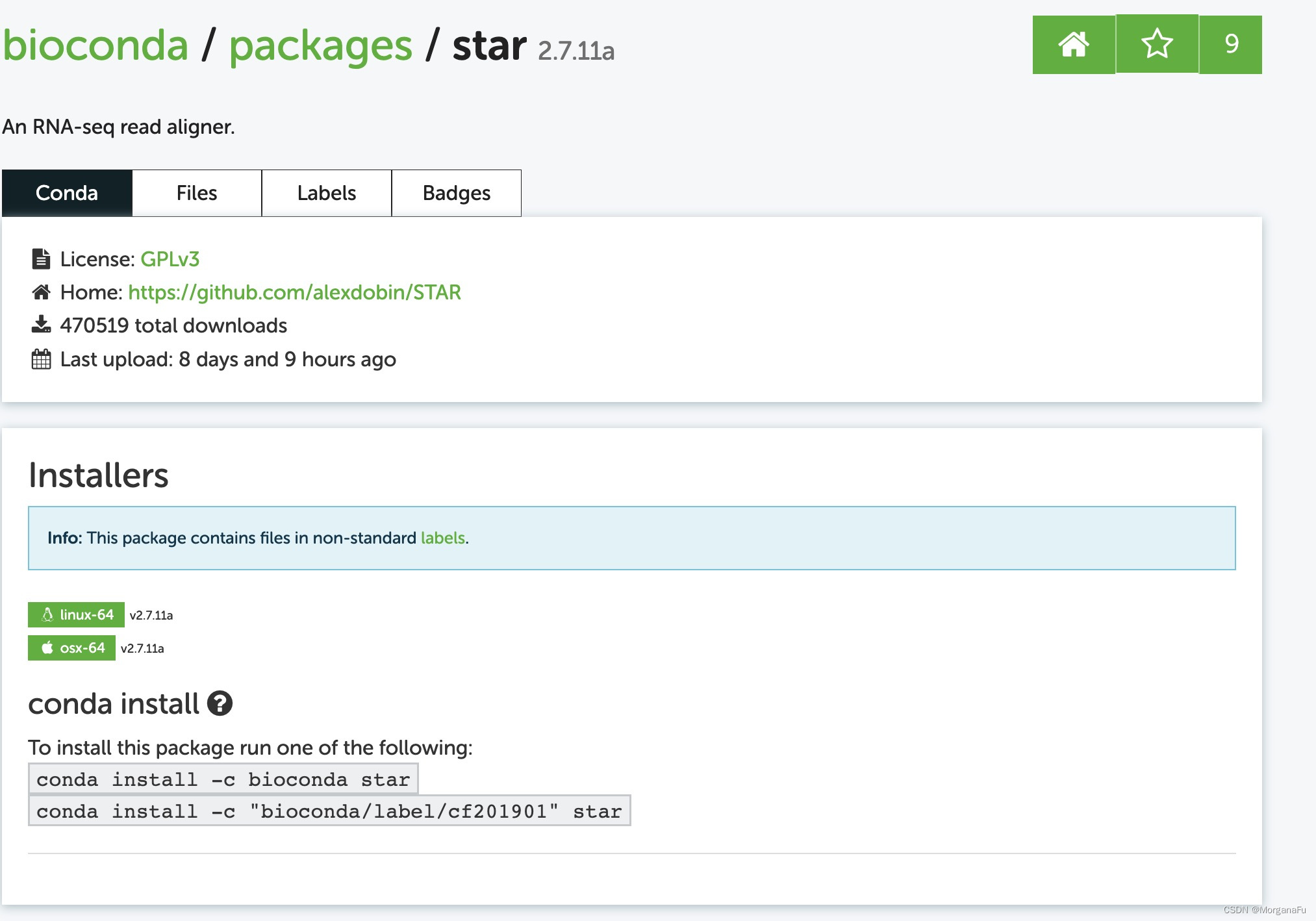Open the GitHub alexdobin/STAR homepage link

(x=294, y=292)
